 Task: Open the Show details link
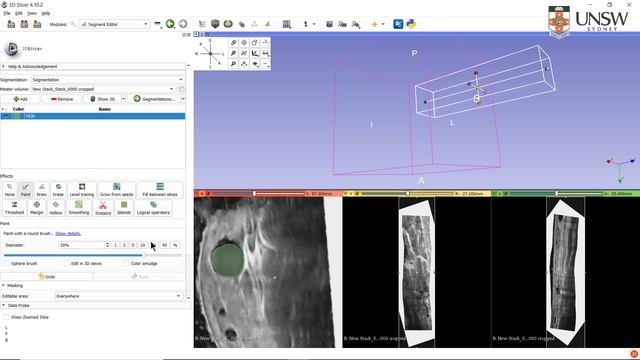(x=68, y=233)
